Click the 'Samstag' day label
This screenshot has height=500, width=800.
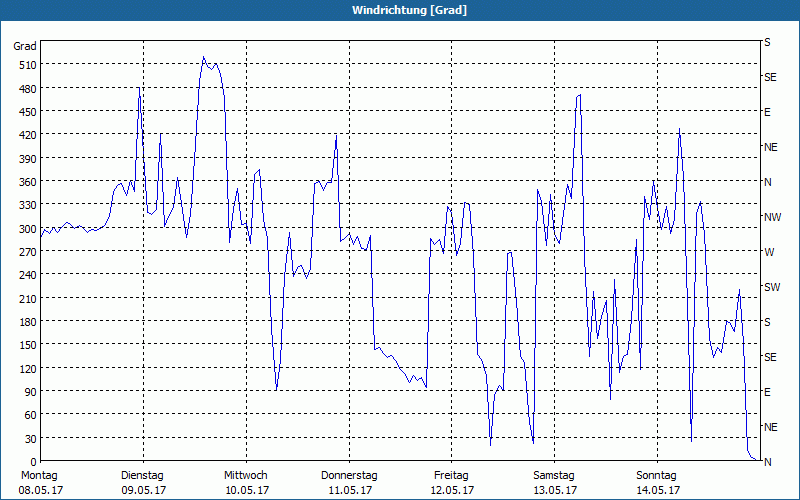coord(554,476)
